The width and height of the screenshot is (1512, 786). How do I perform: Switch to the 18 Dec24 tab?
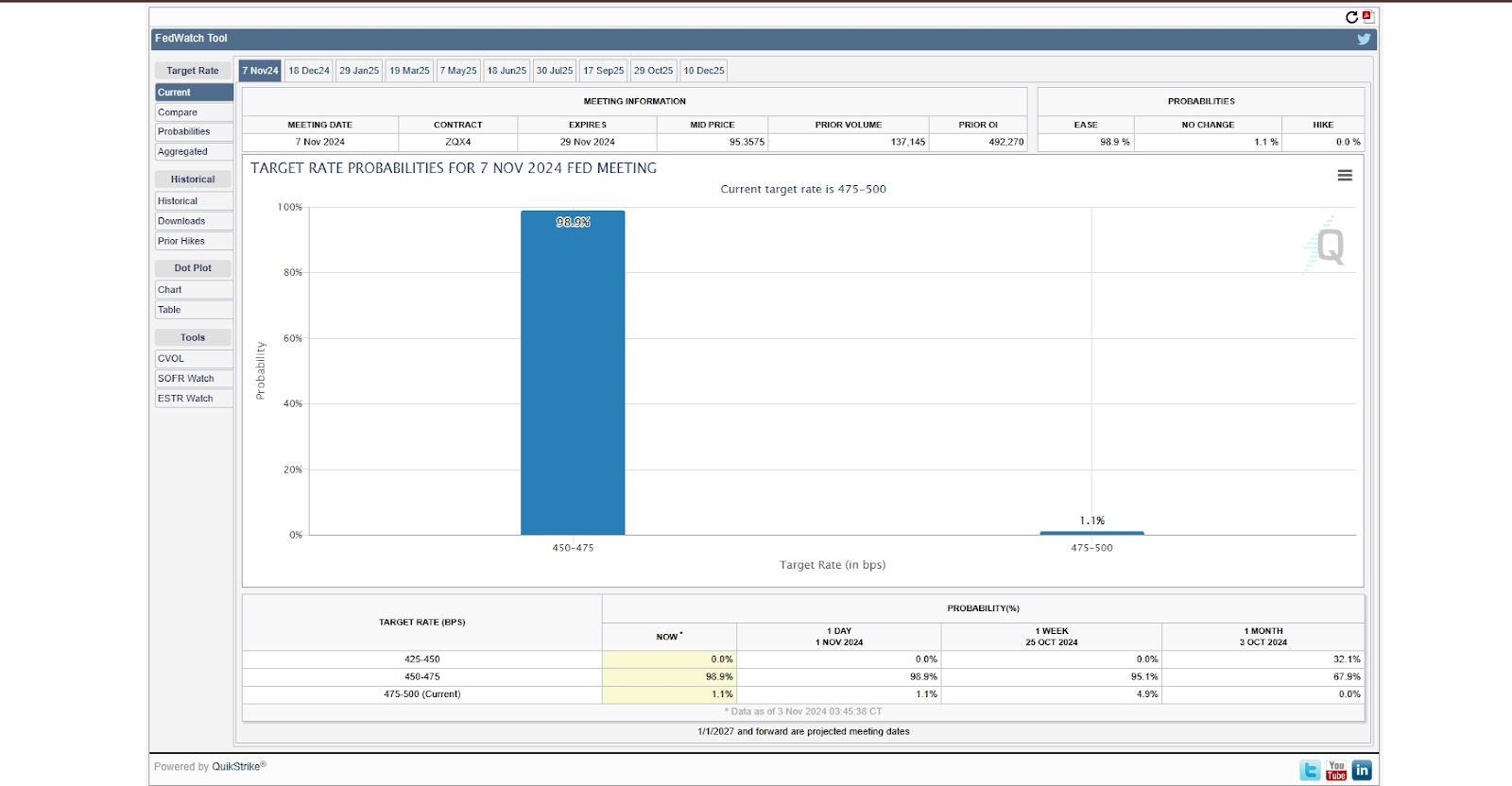click(309, 71)
